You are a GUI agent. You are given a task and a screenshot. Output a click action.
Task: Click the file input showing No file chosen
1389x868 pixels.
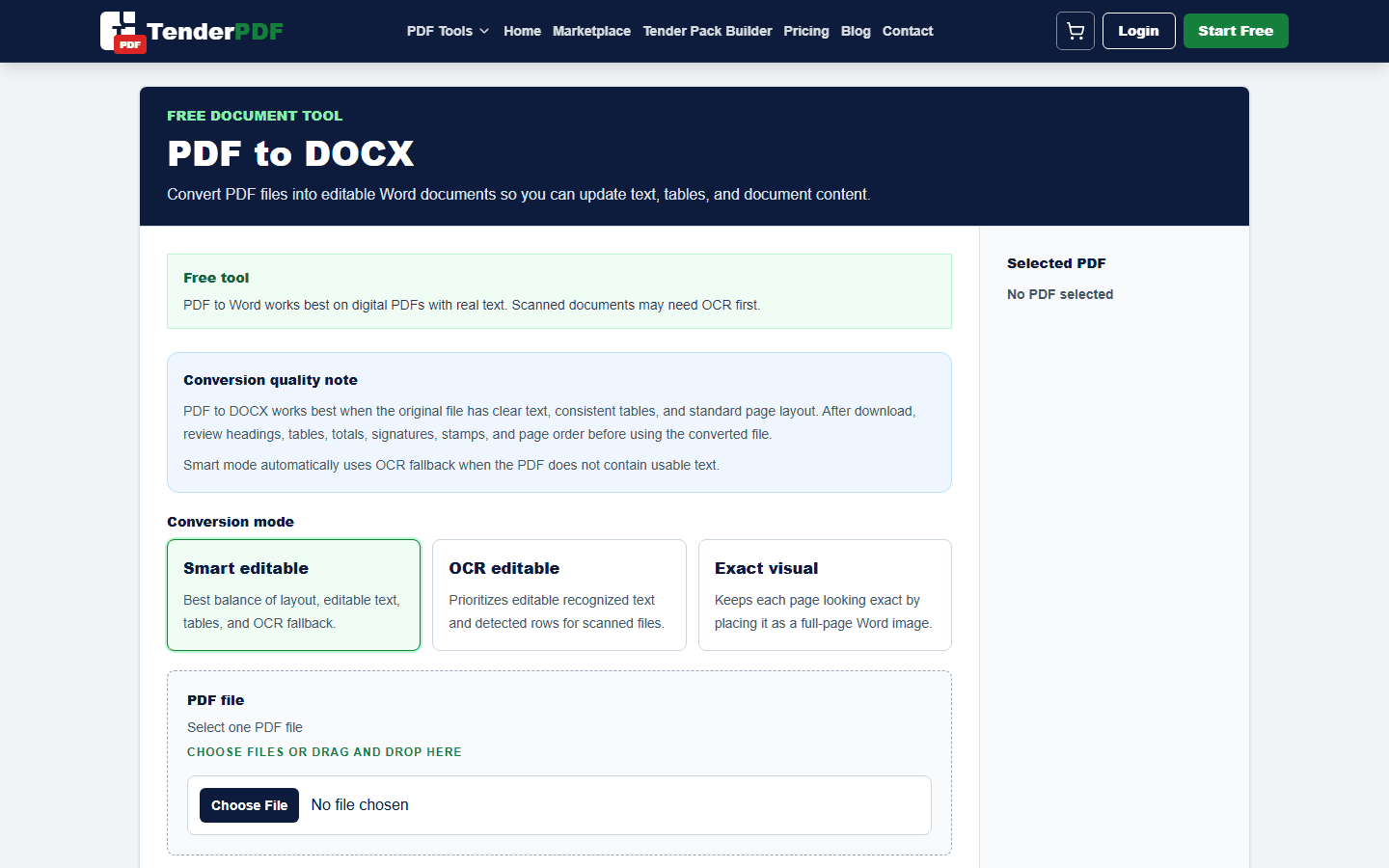pyautogui.click(x=559, y=805)
